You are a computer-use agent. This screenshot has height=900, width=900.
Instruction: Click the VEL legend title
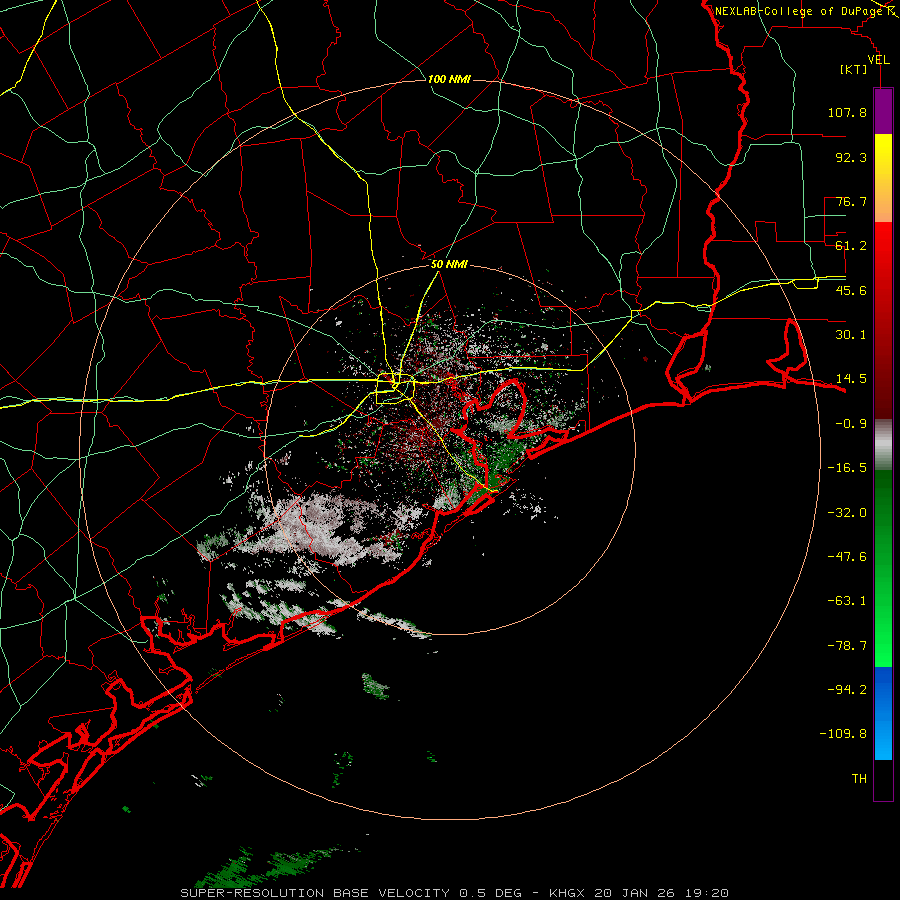coord(878,60)
